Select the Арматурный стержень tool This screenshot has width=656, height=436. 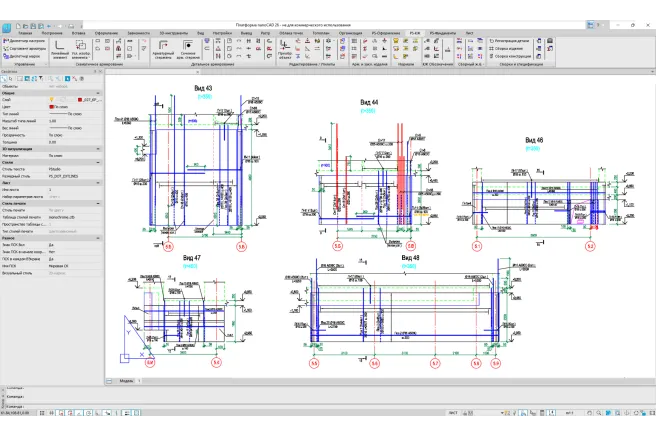[163, 46]
